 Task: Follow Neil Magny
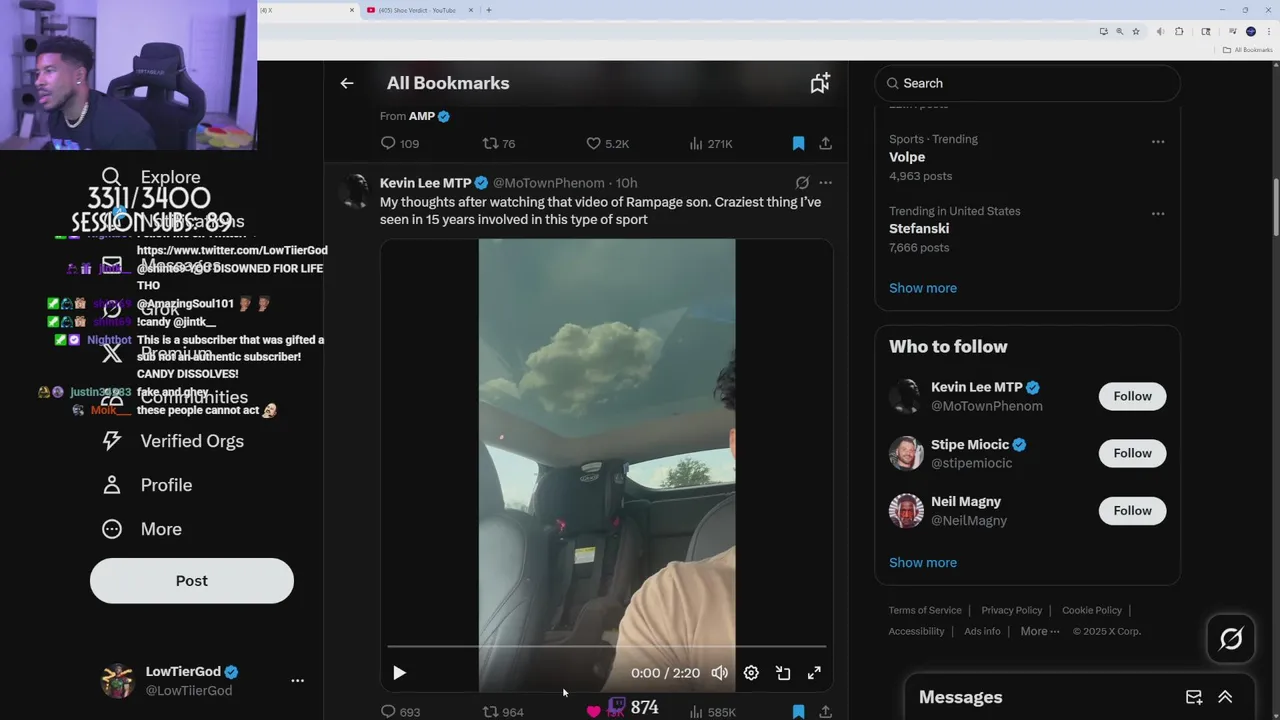tap(1132, 510)
